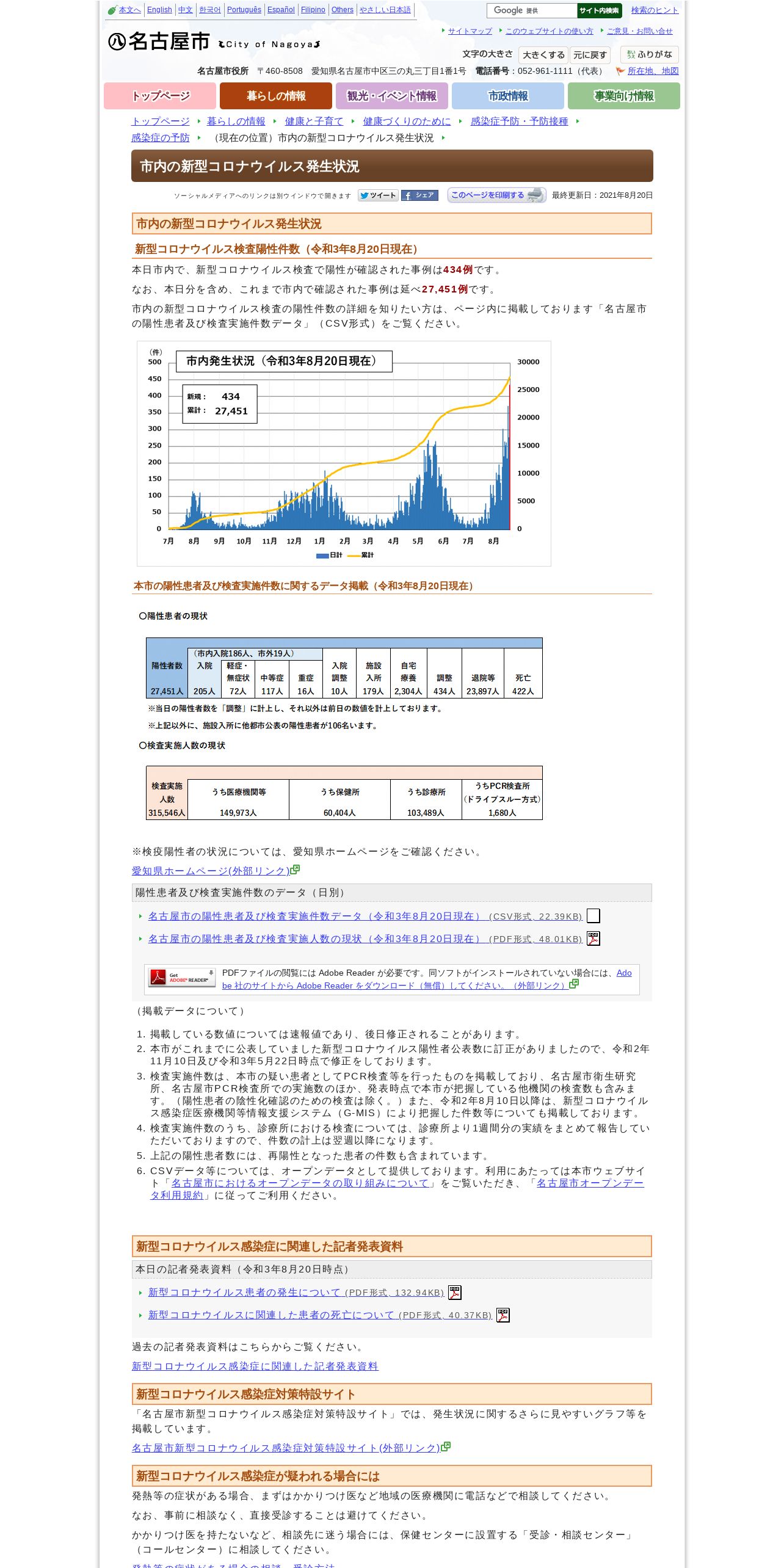
Task: Click the Nagoya City logo
Action: click(x=214, y=42)
